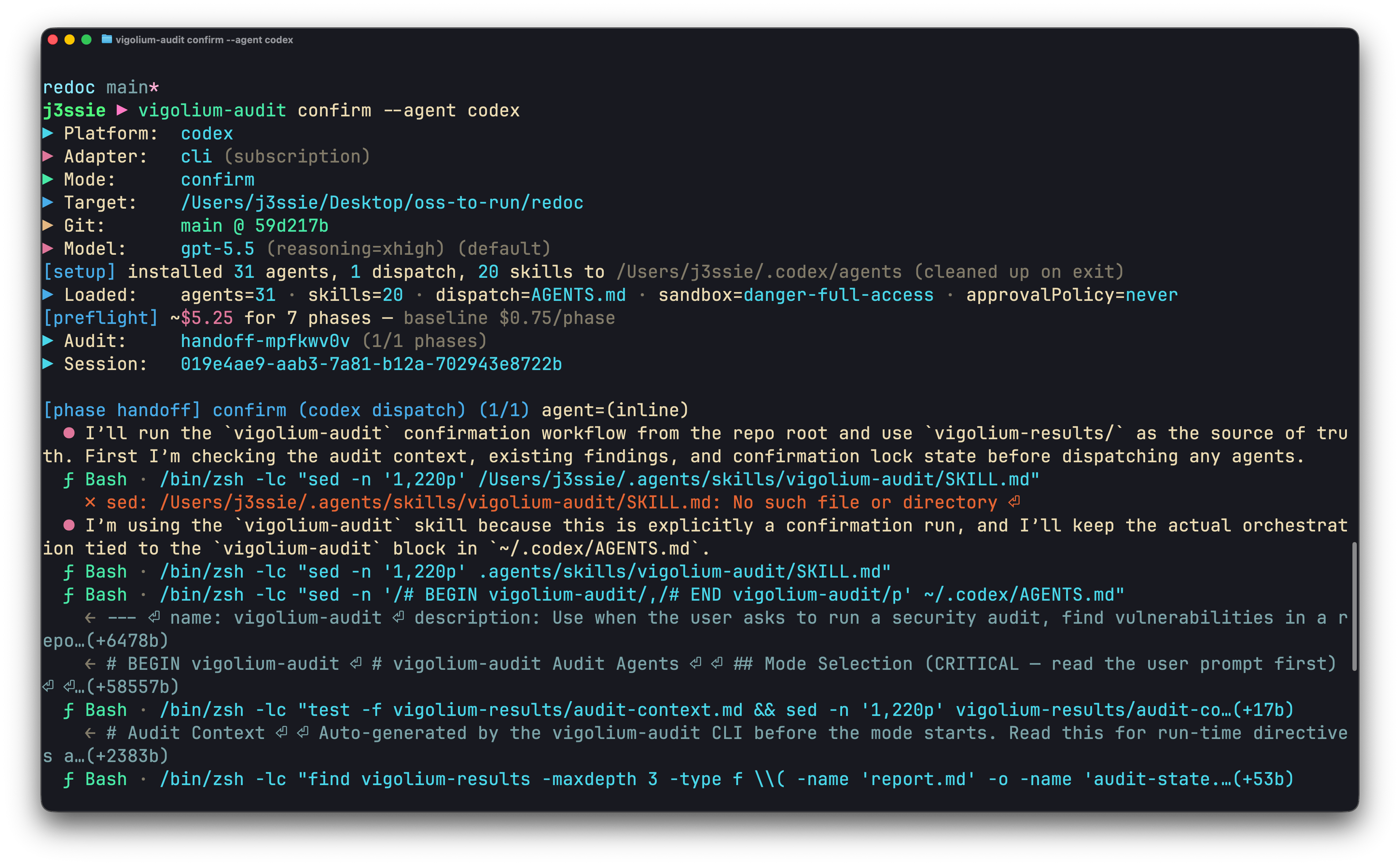Click the Mode value 'confirm'

(218, 179)
